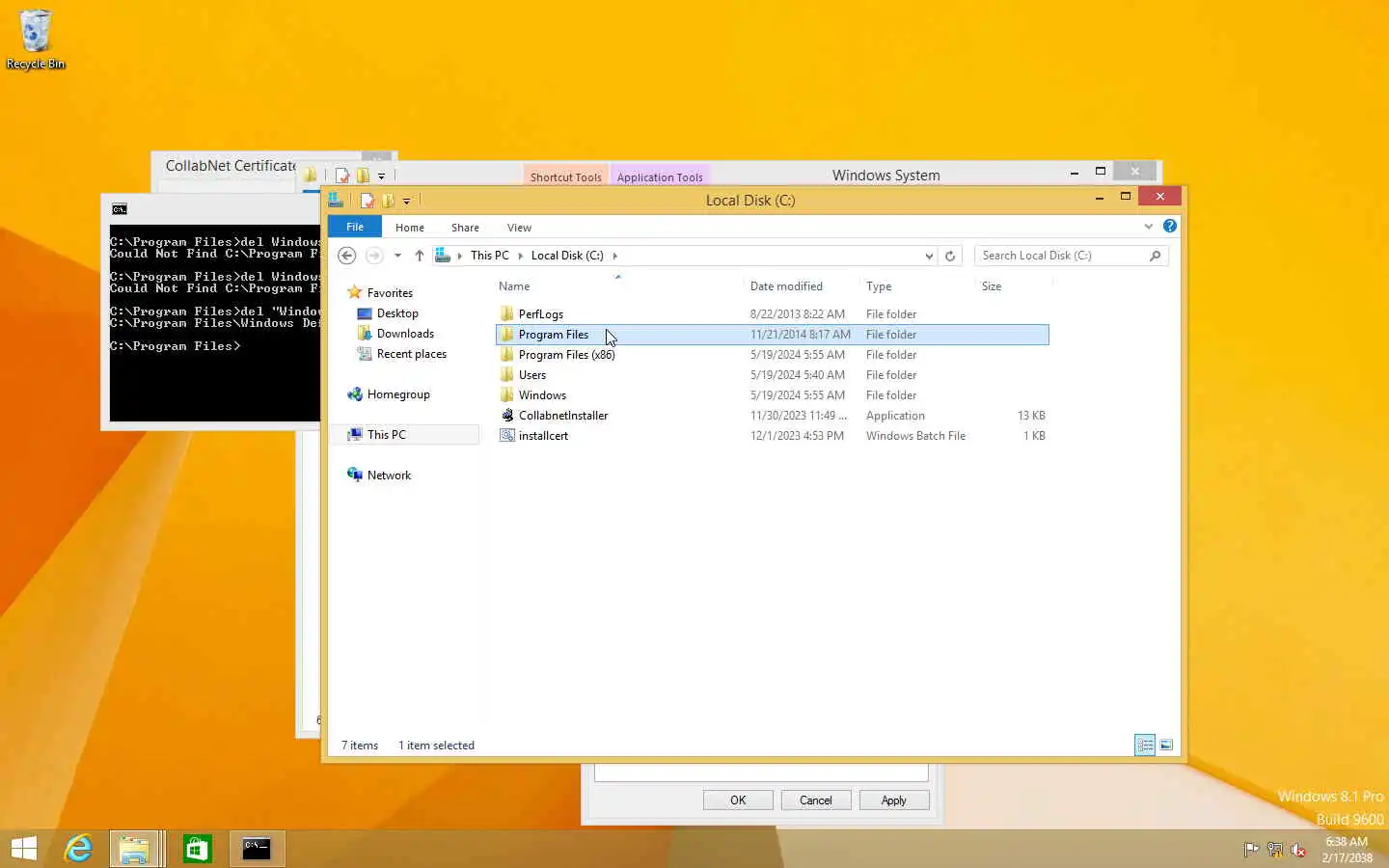Open the Store app from taskbar
Image resolution: width=1389 pixels, height=868 pixels.
[x=198, y=849]
